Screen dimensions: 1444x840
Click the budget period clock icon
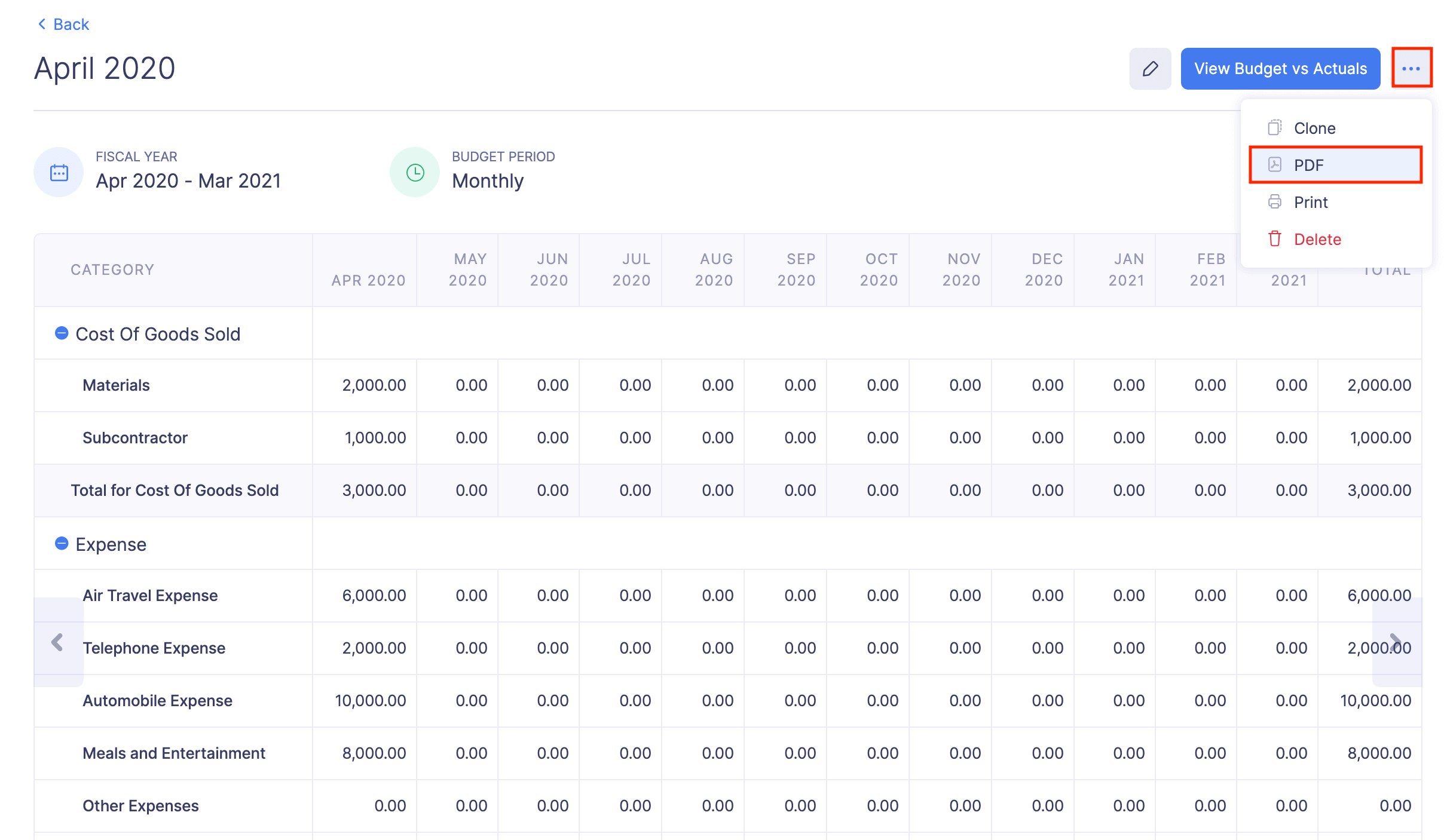click(x=415, y=173)
